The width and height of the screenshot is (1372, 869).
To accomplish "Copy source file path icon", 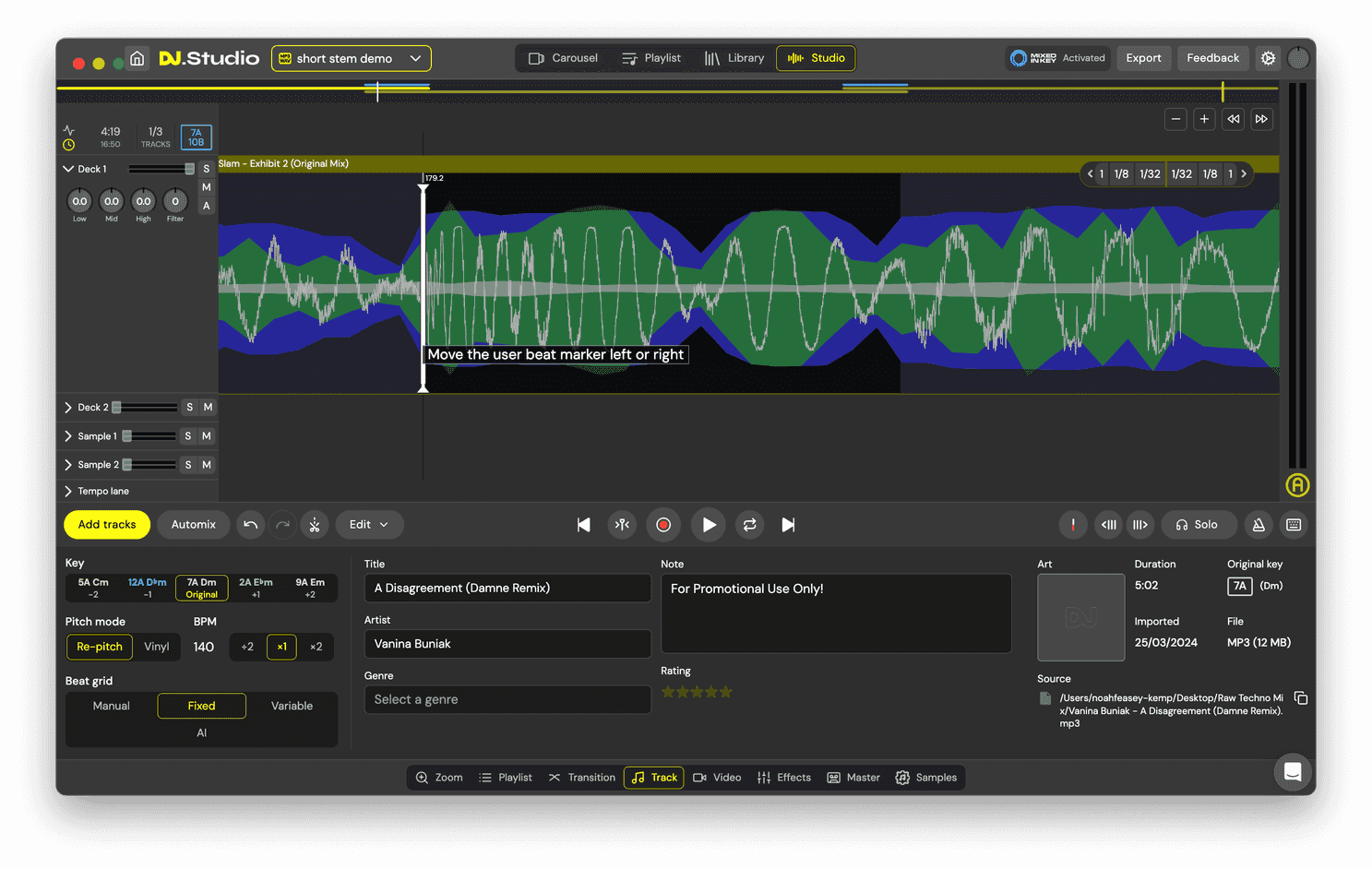I will [1301, 698].
